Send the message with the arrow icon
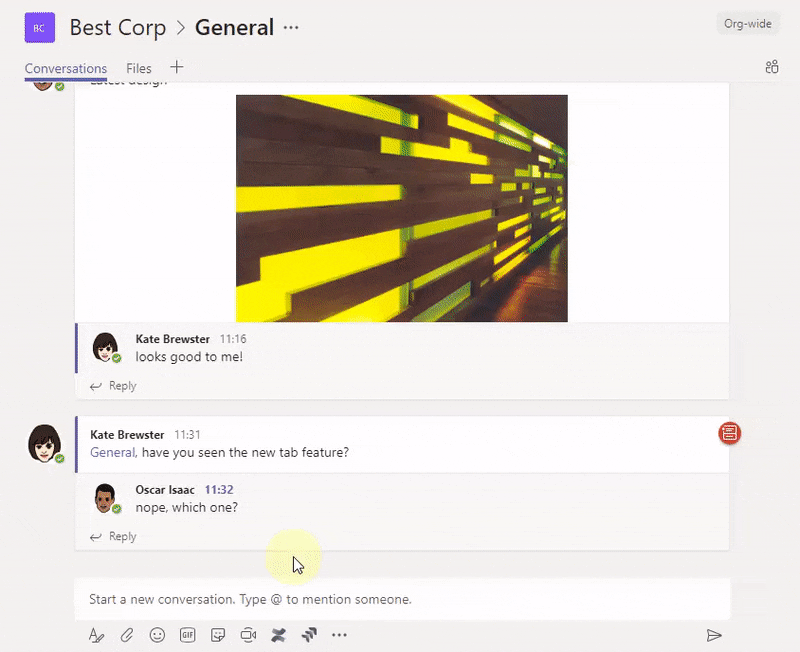 (x=714, y=634)
